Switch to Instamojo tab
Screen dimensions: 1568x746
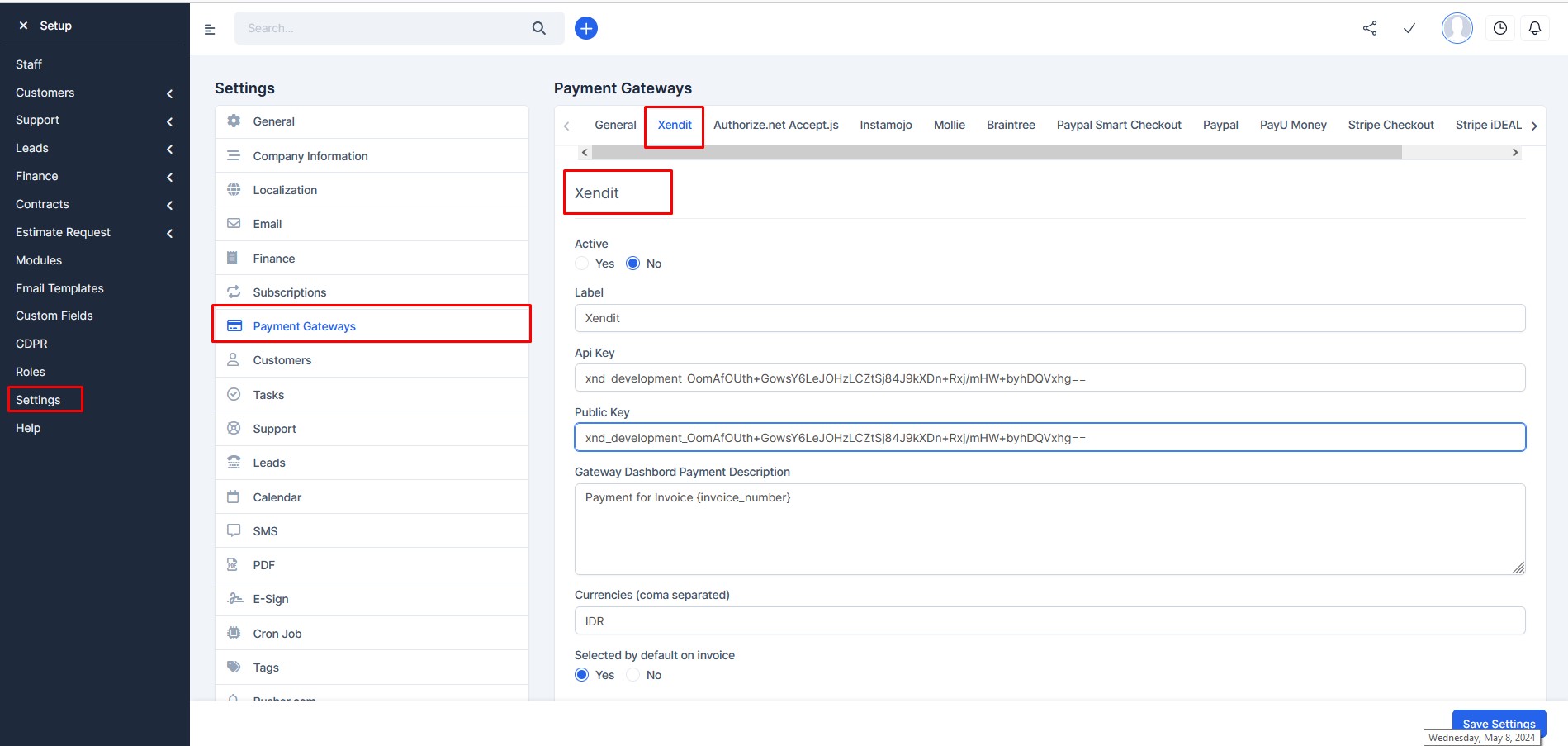coord(886,125)
